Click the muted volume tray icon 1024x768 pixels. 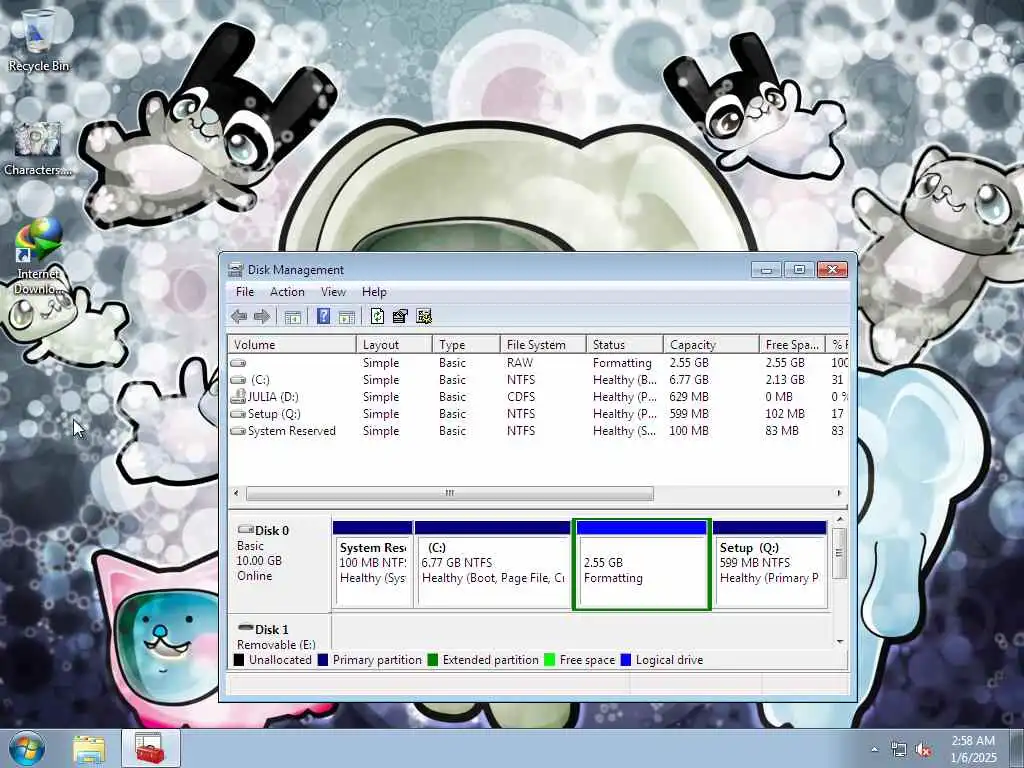pos(923,750)
